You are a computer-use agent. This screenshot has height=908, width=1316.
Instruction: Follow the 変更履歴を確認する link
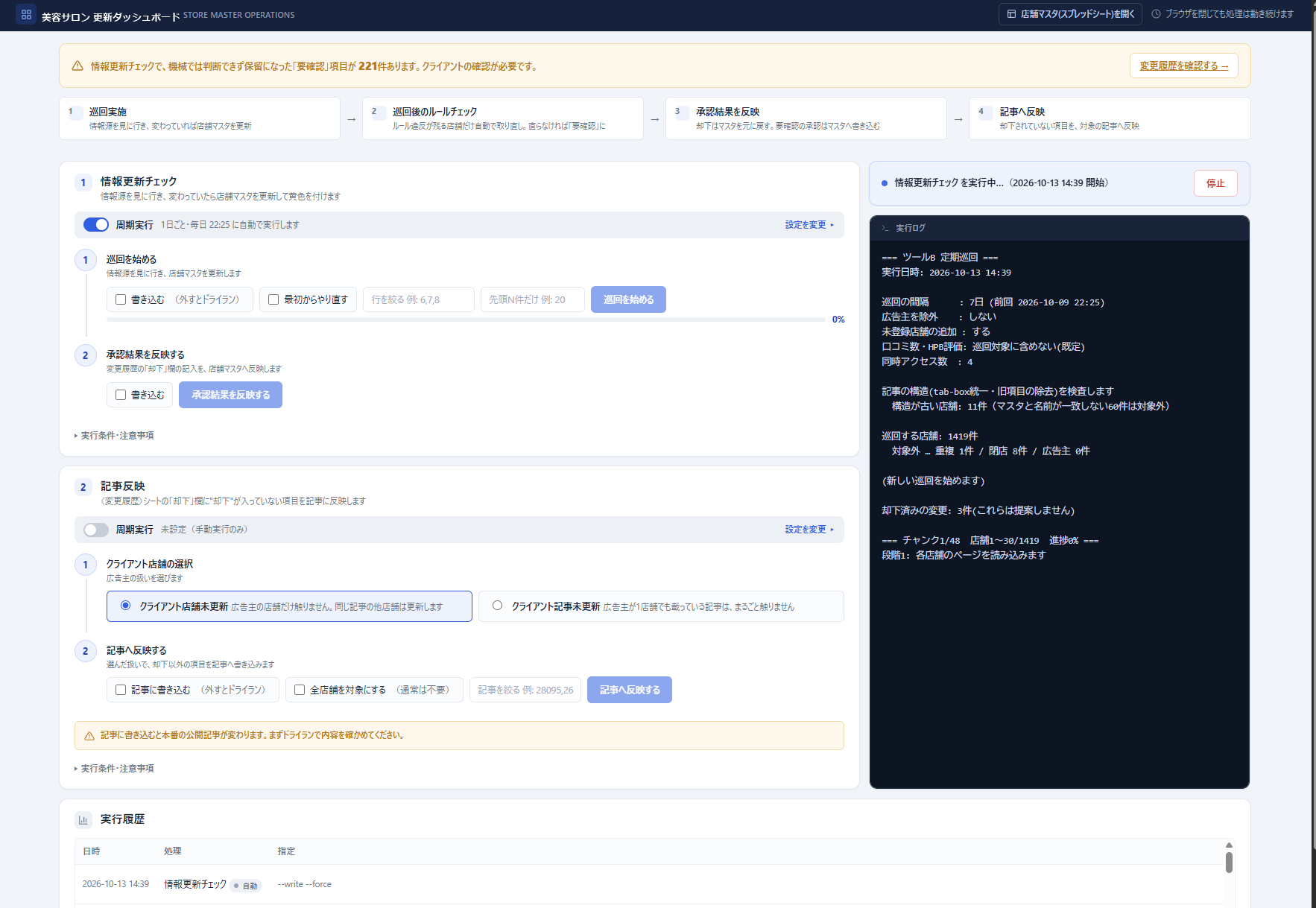(x=1184, y=66)
